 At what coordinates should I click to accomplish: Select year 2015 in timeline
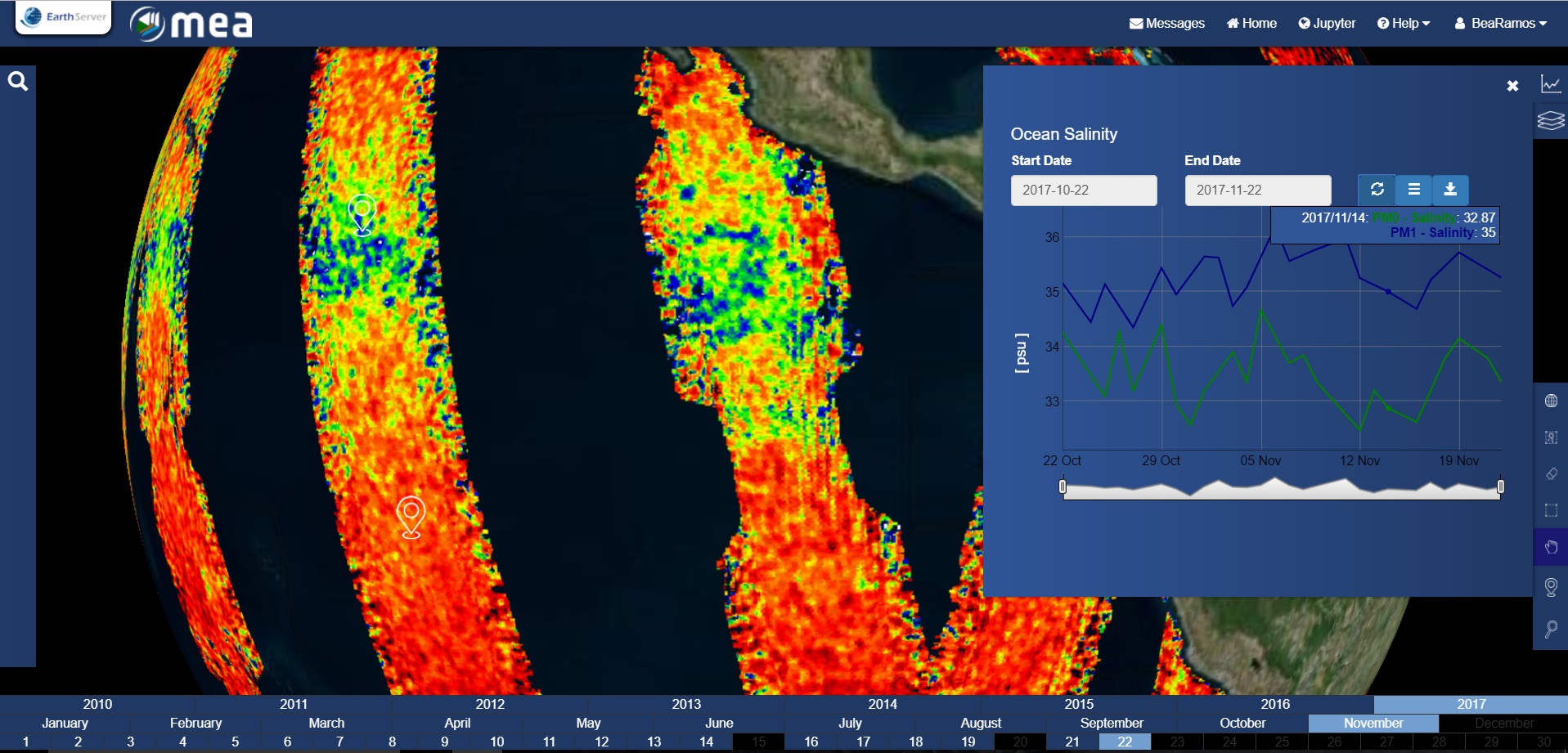pyautogui.click(x=1079, y=704)
